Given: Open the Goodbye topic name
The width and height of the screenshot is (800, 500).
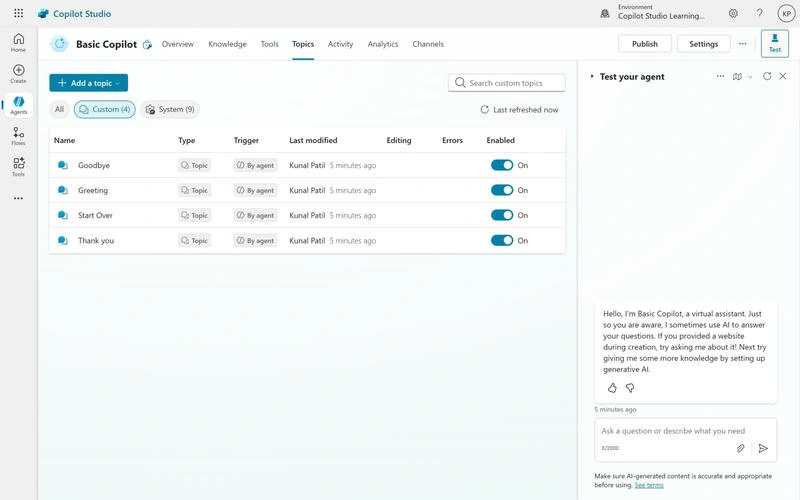Looking at the screenshot, I should click(x=94, y=165).
